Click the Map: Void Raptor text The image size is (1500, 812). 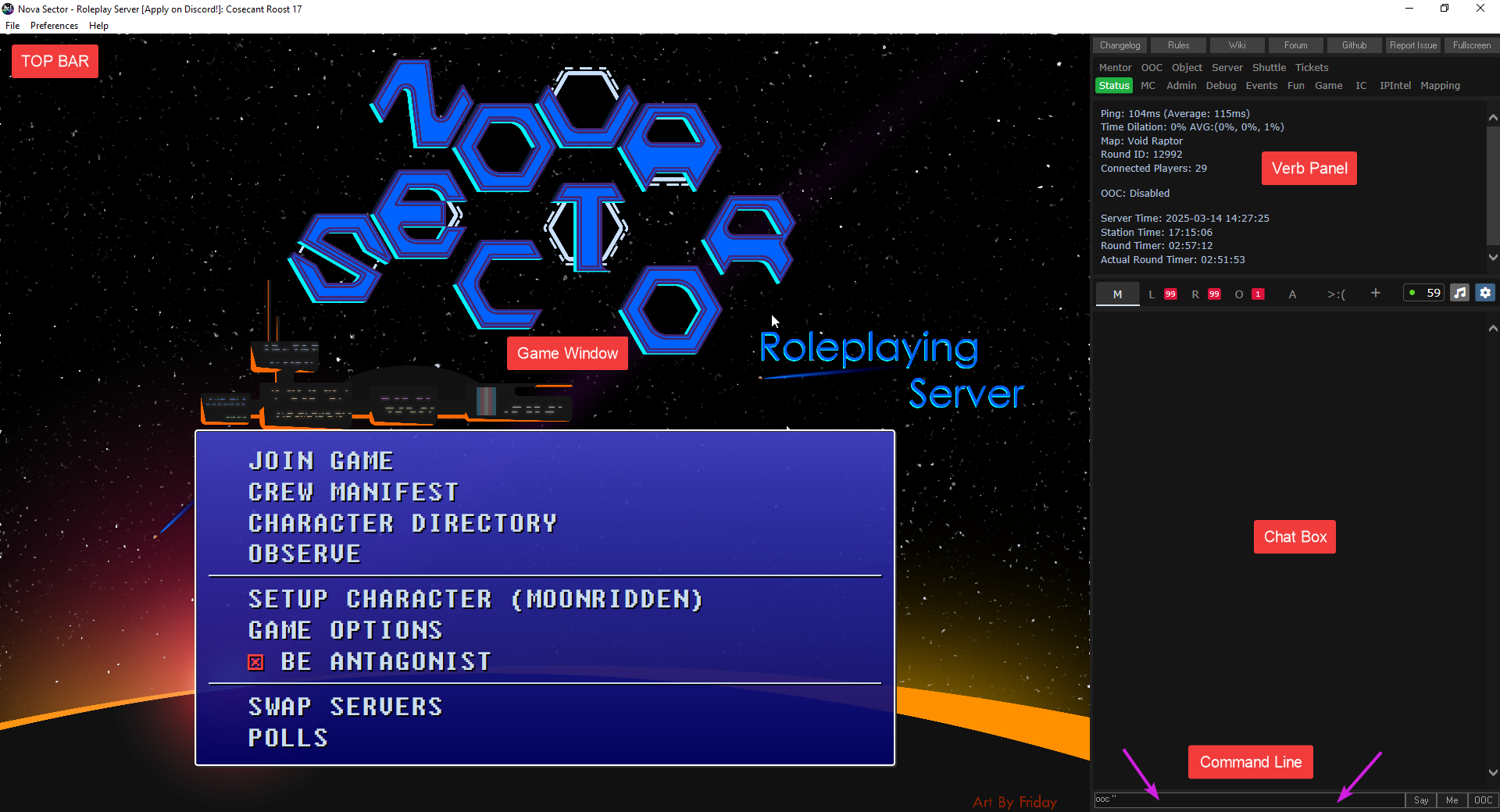tap(1141, 141)
